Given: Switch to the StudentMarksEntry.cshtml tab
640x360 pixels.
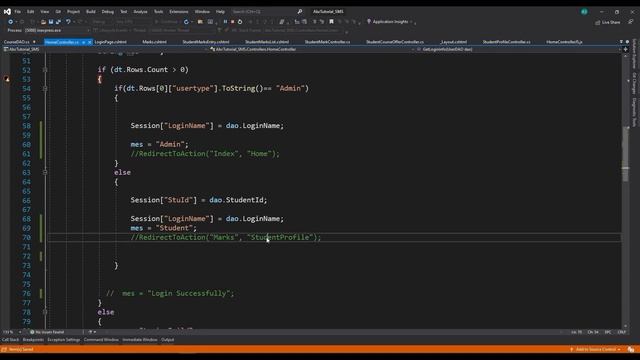Looking at the screenshot, I should (205, 42).
